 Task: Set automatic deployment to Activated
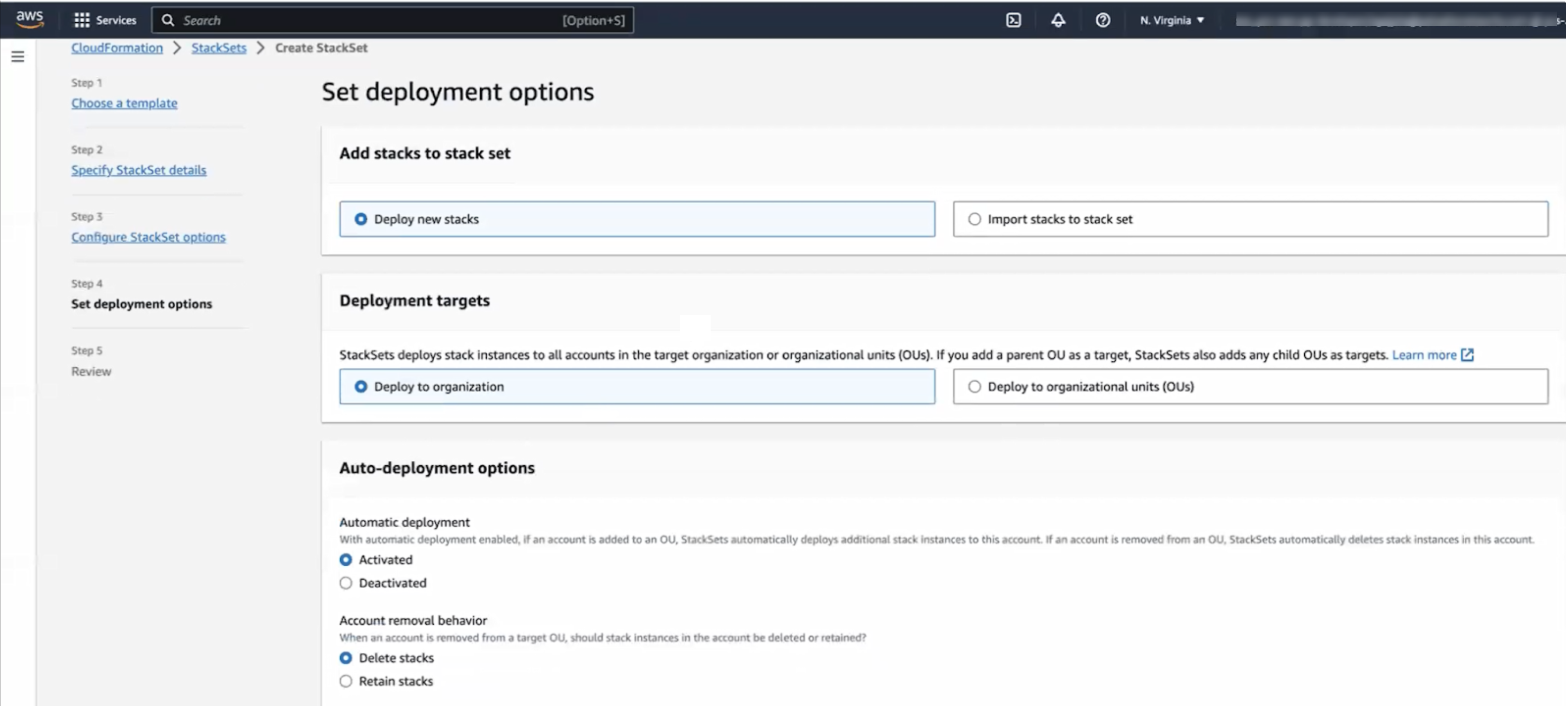pyautogui.click(x=346, y=559)
